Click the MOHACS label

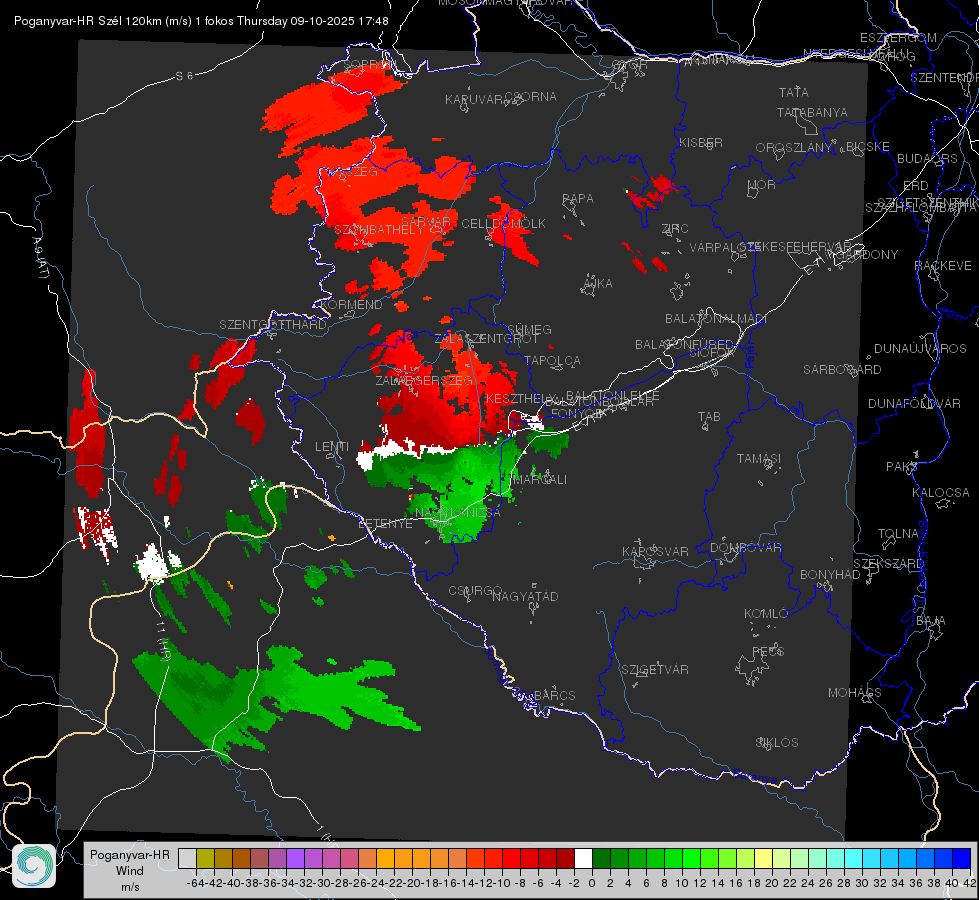point(855,693)
